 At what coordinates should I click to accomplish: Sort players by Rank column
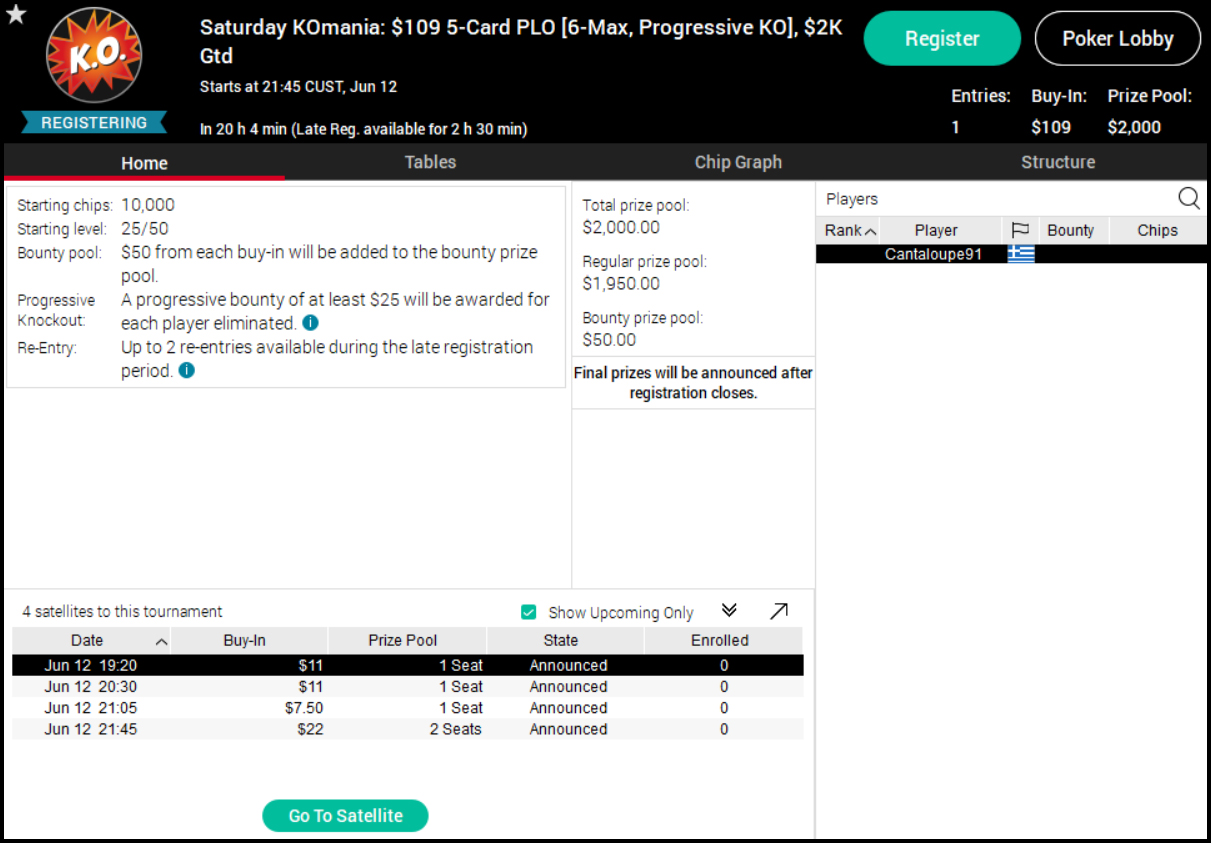point(849,230)
